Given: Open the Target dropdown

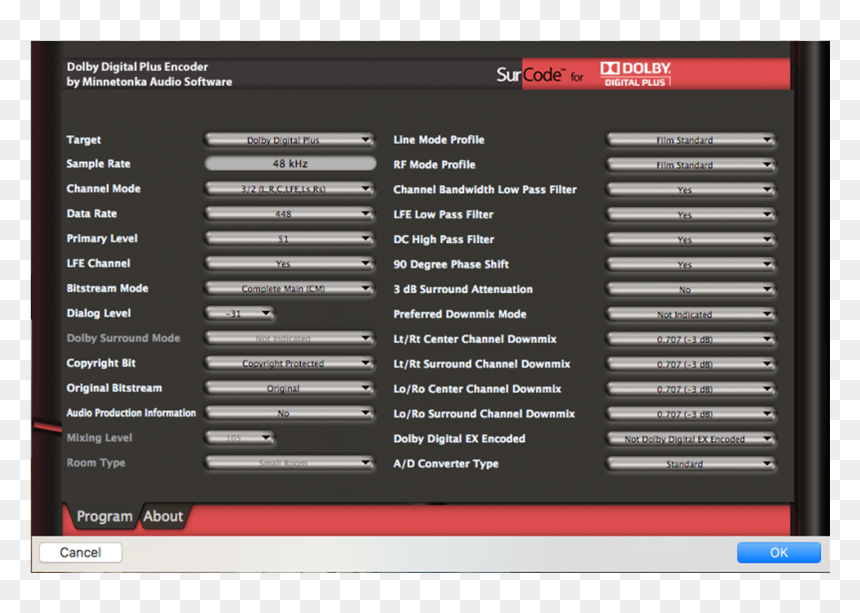Looking at the screenshot, I should tap(290, 140).
